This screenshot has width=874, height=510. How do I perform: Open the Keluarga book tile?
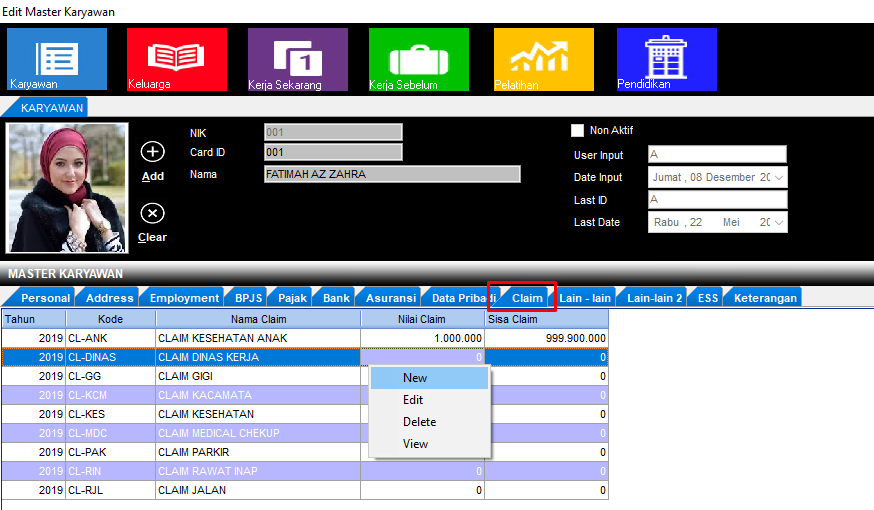177,59
